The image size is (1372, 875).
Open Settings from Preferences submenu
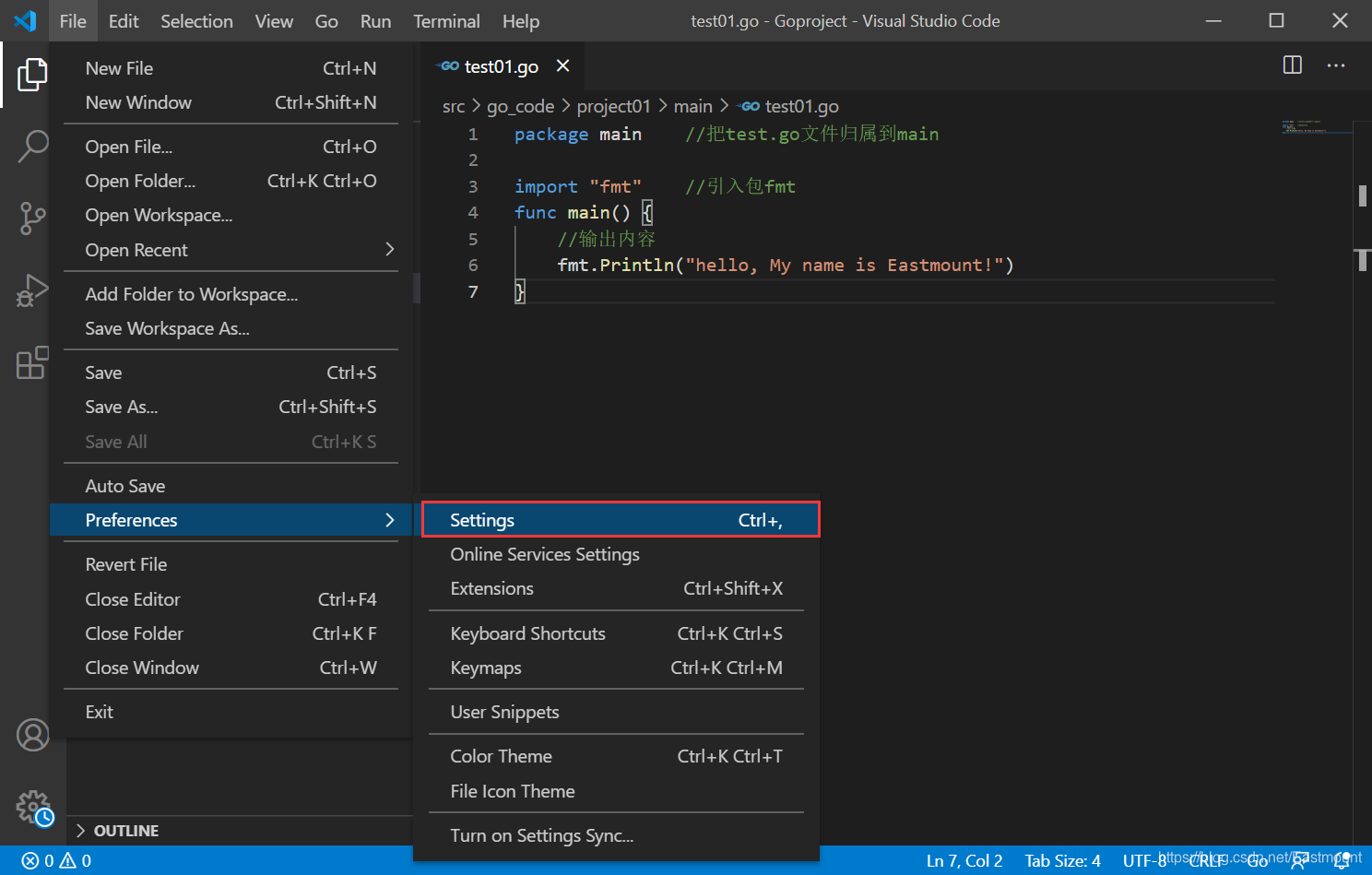coord(621,520)
